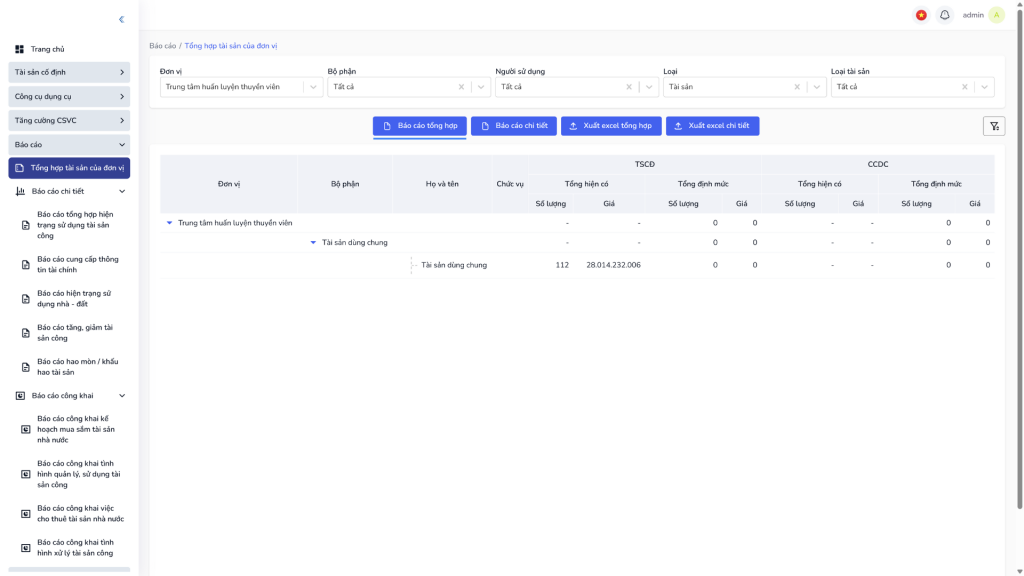Image resolution: width=1024 pixels, height=576 pixels.
Task: Collapse the Tài sản dùng chung group row
Action: coord(313,243)
